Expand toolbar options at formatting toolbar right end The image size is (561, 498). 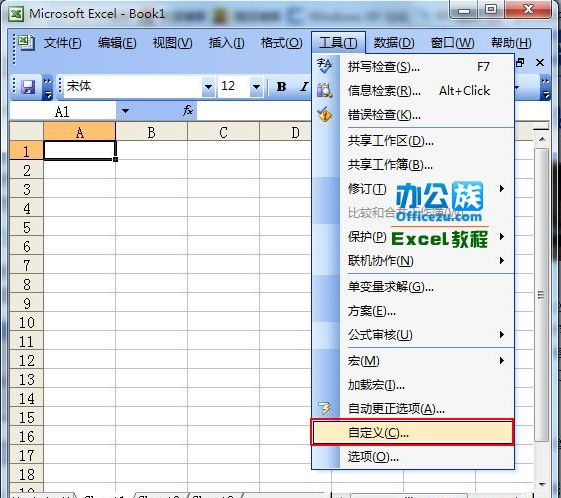[x=545, y=87]
